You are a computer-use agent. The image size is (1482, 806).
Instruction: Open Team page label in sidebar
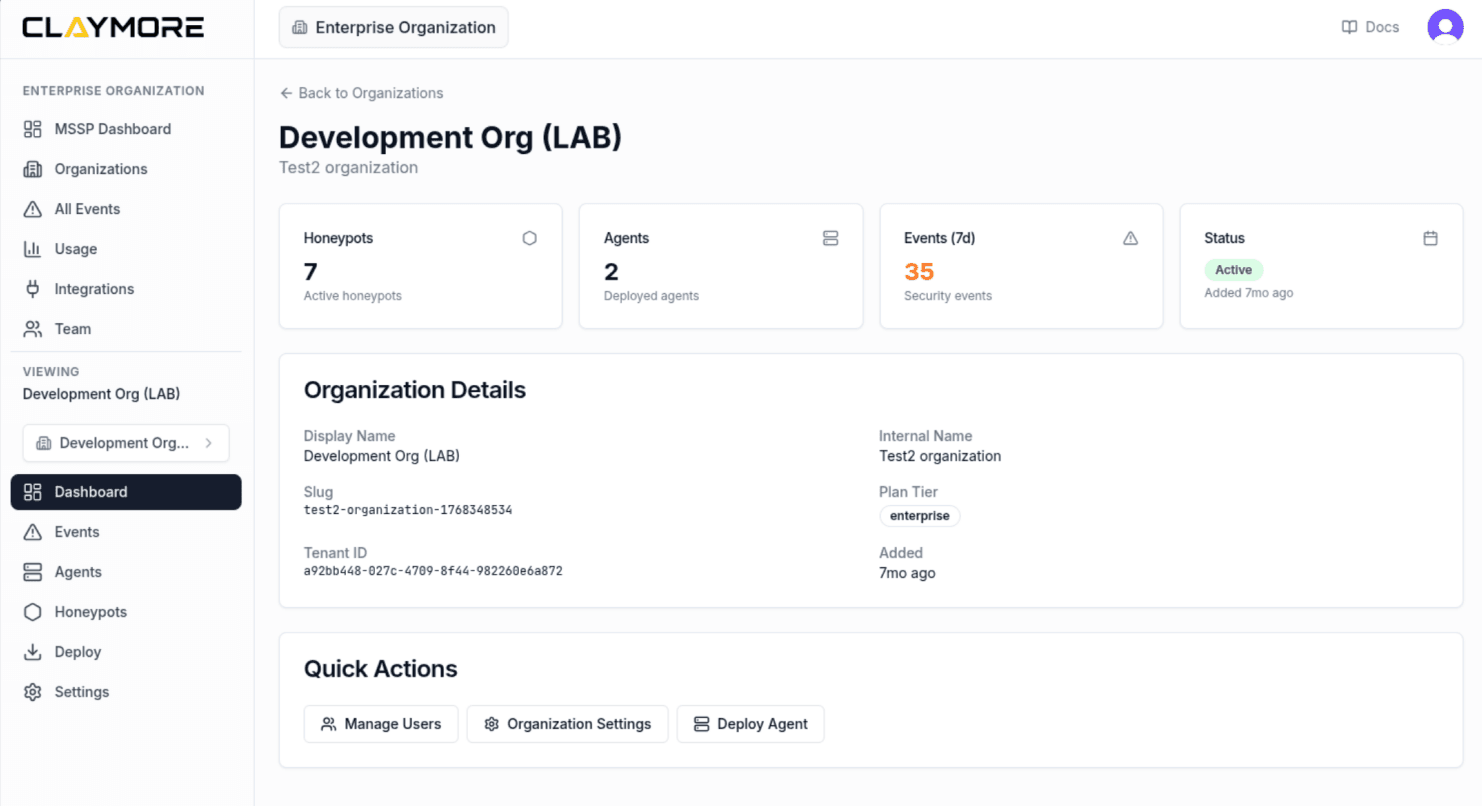point(73,329)
